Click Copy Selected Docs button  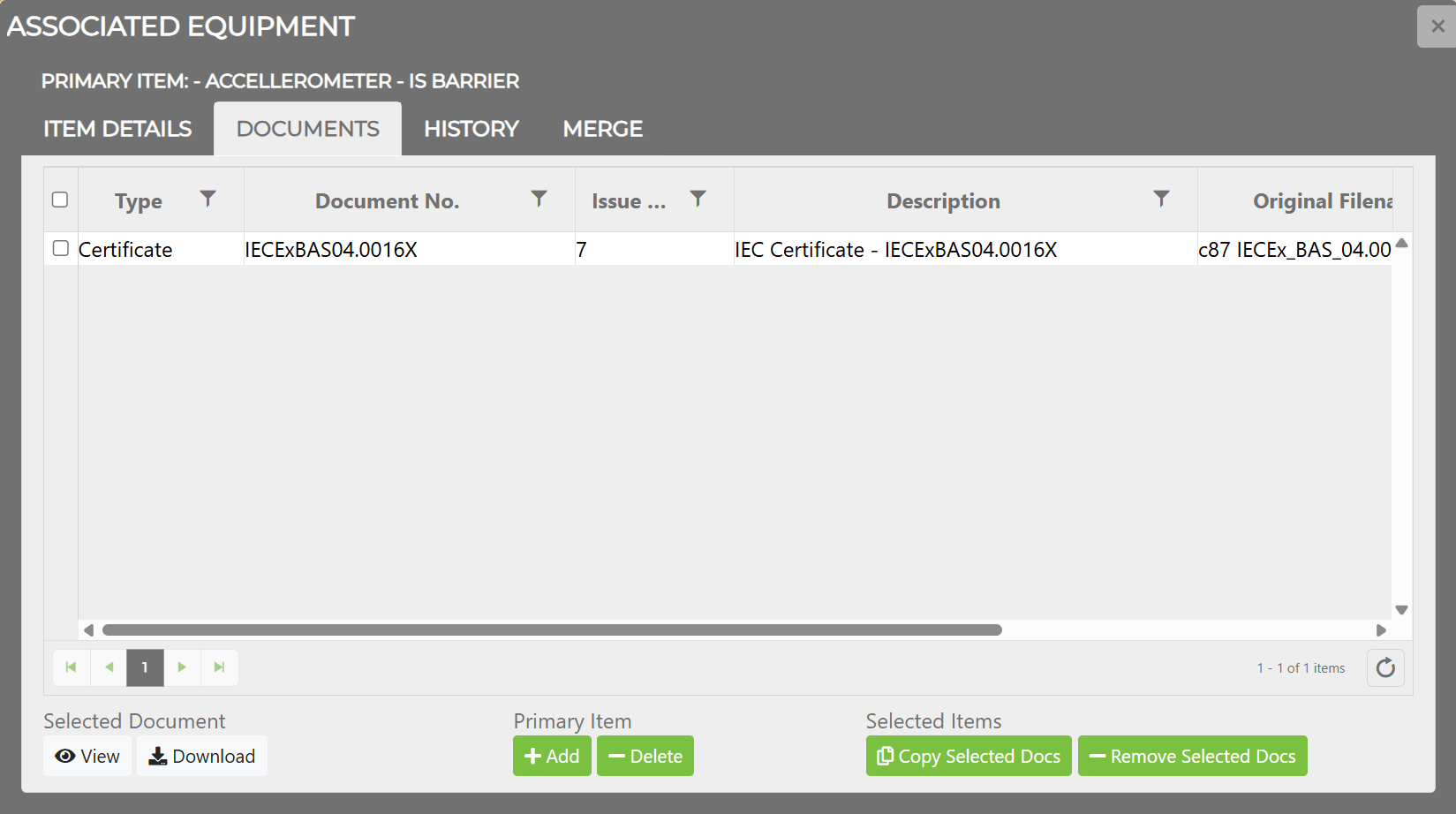pos(969,757)
